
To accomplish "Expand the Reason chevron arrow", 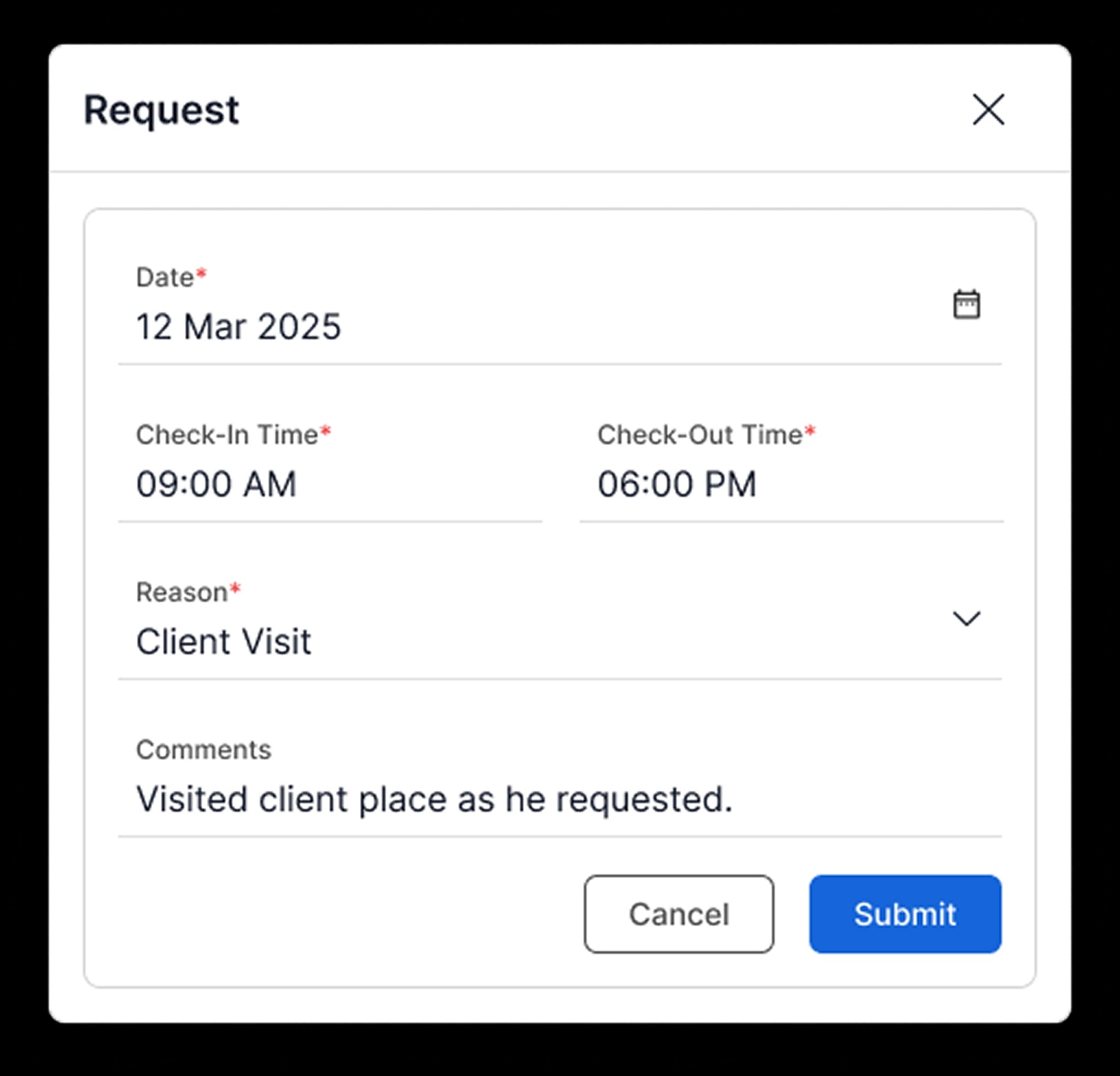I will [x=966, y=618].
